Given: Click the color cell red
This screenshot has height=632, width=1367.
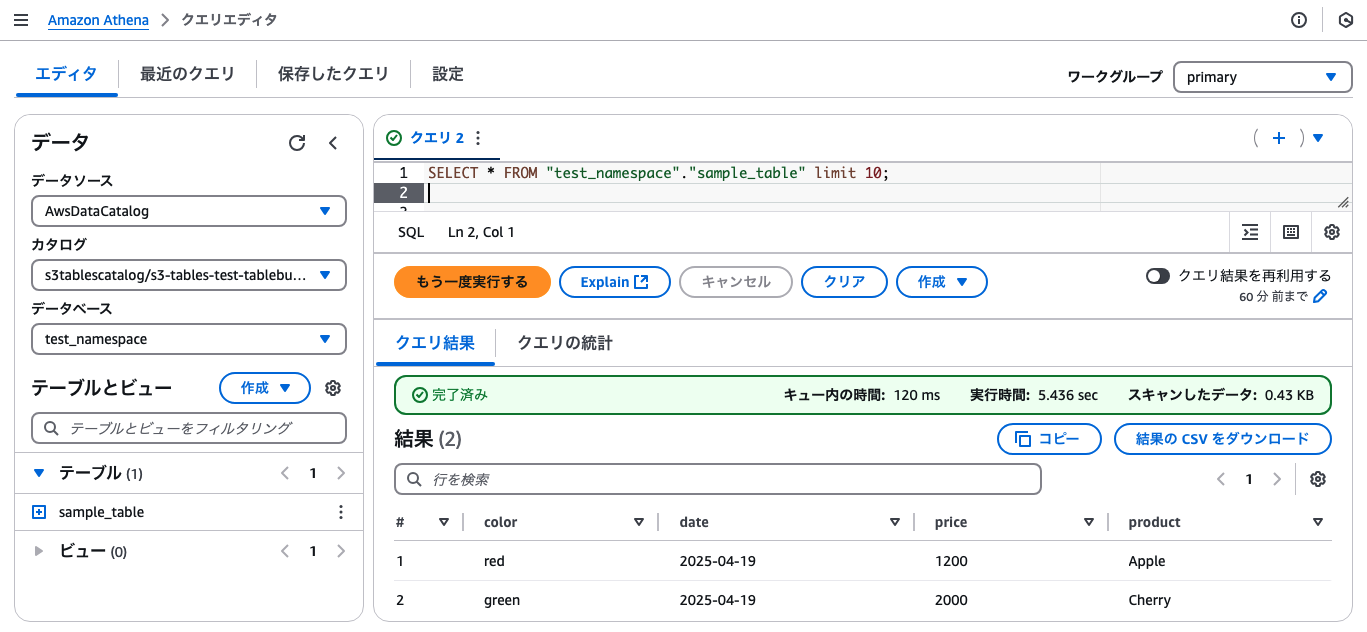Looking at the screenshot, I should pyautogui.click(x=494, y=561).
